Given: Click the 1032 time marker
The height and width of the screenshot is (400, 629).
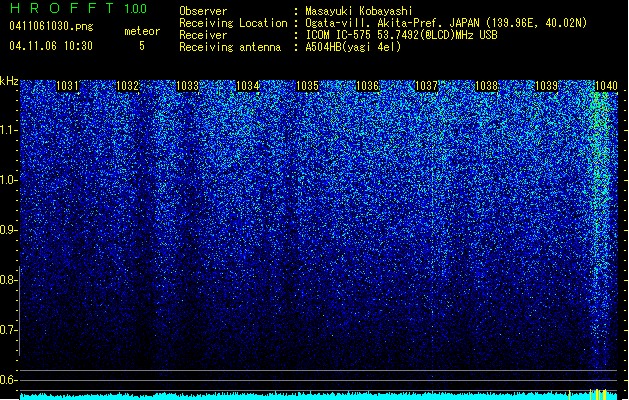Looking at the screenshot, I should (x=128, y=86).
